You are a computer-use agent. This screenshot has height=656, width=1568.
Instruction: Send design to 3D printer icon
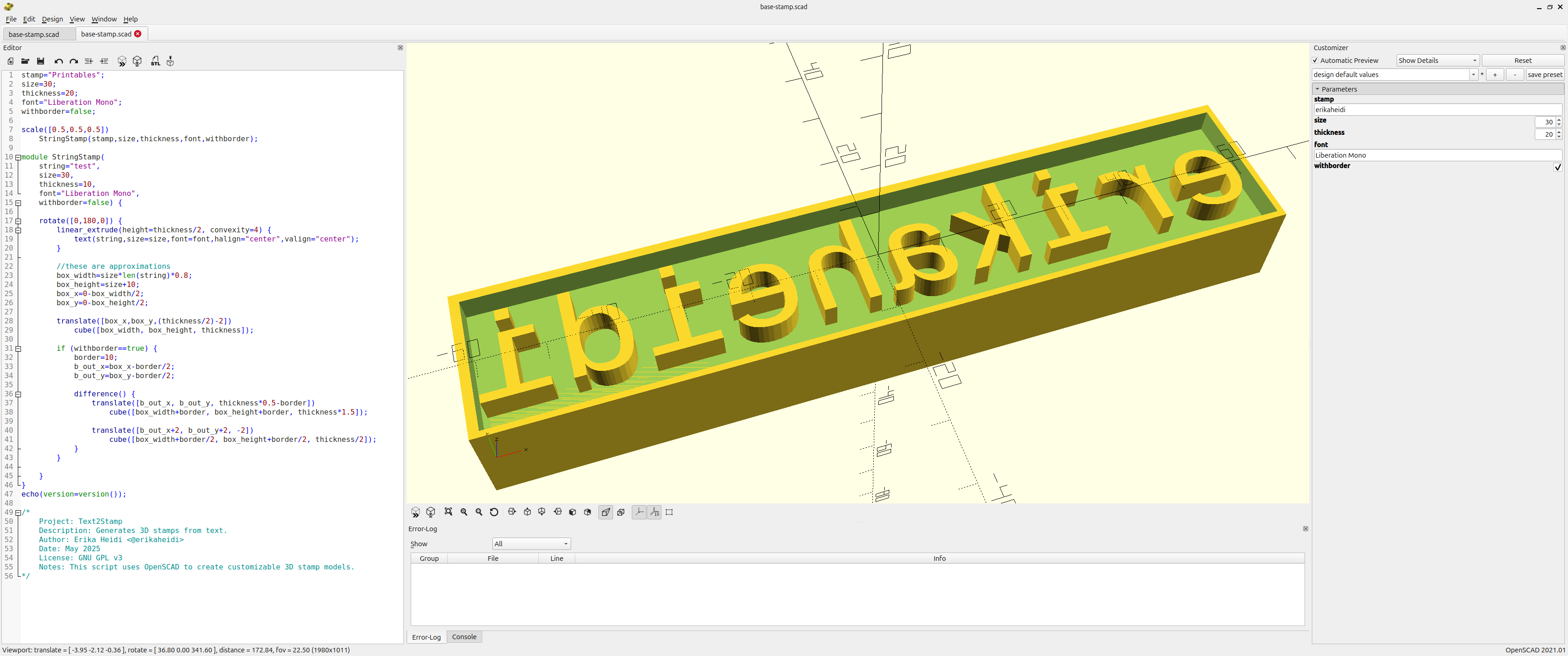click(x=170, y=61)
